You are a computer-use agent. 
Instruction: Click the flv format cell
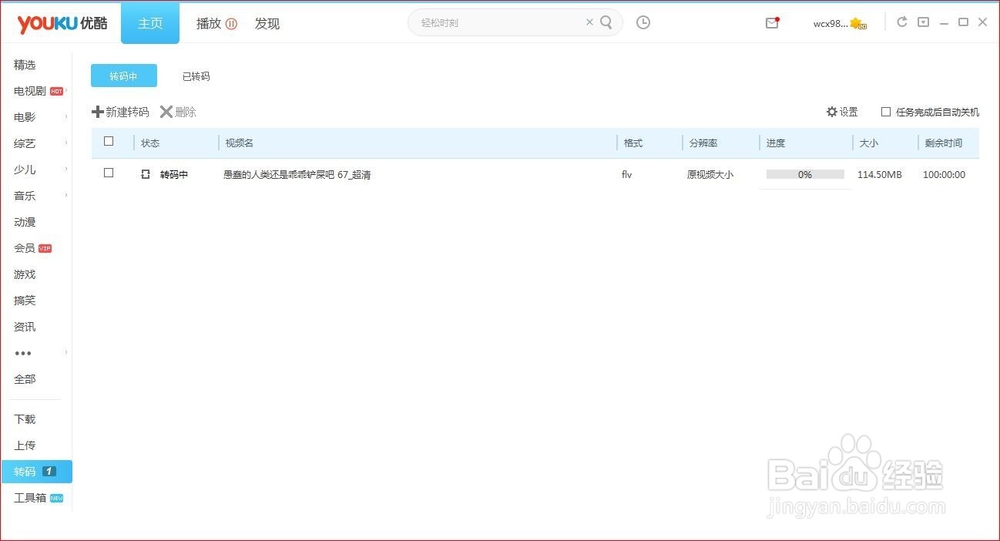(x=627, y=174)
